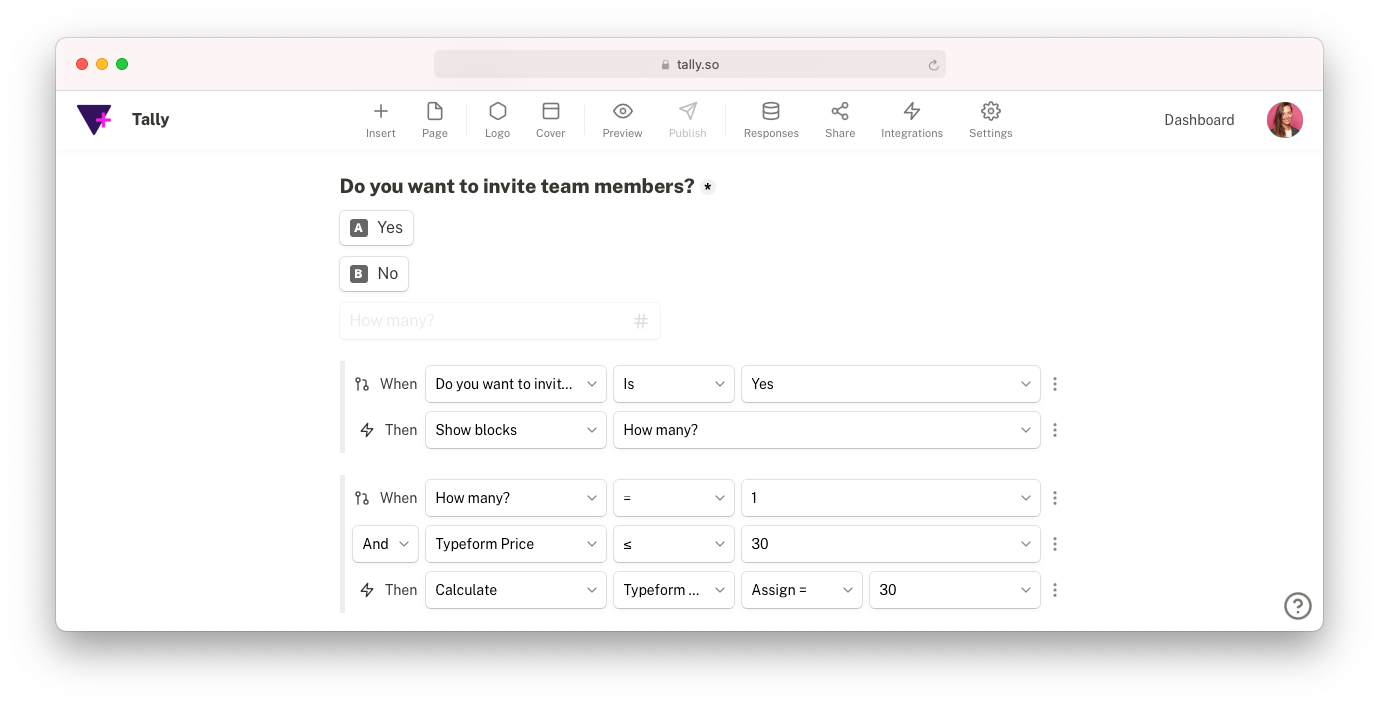1379x705 pixels.
Task: Click the question title 'Do you want to invite team members?'
Action: 517,186
